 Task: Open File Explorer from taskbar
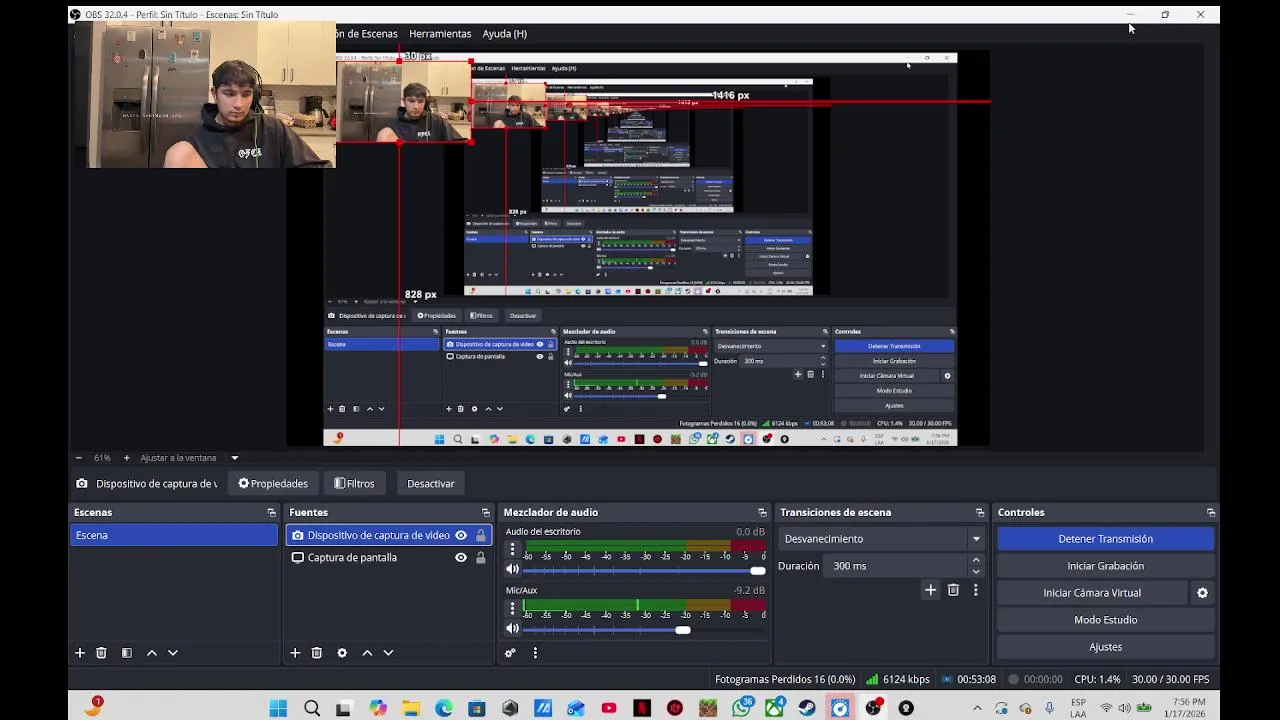pyautogui.click(x=411, y=708)
